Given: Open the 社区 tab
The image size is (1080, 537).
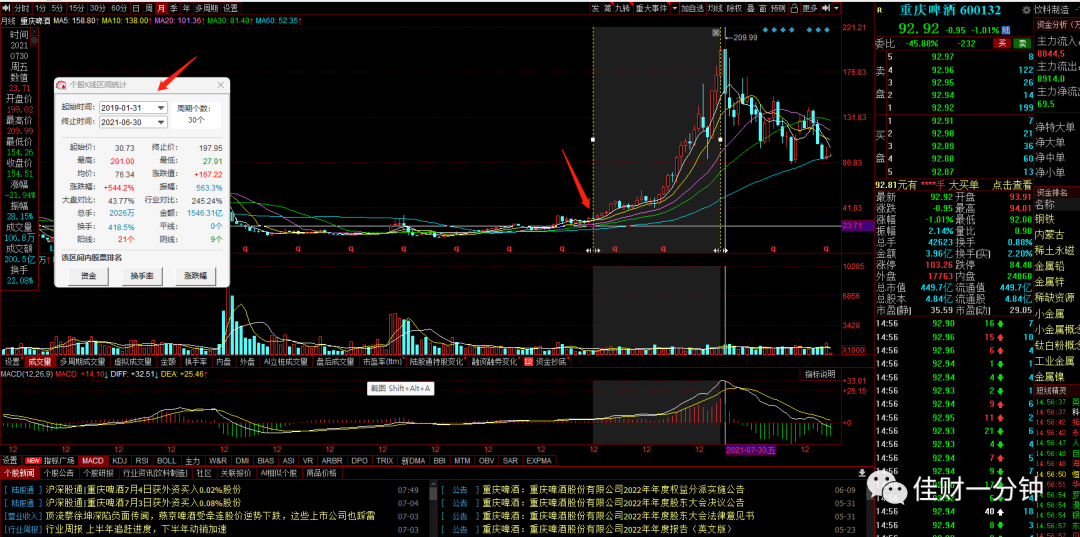Looking at the screenshot, I should (x=204, y=473).
